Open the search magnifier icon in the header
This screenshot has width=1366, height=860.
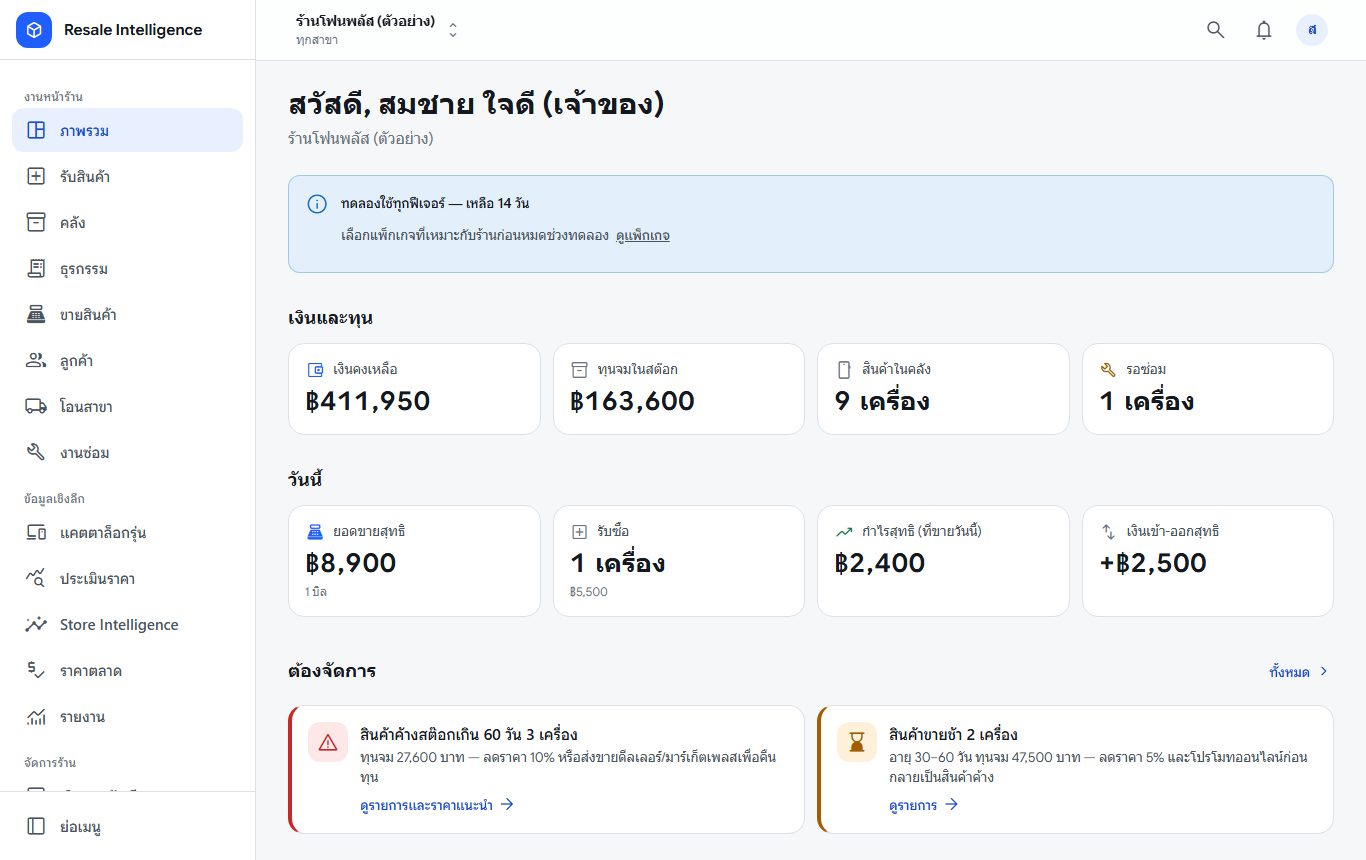click(x=1216, y=30)
